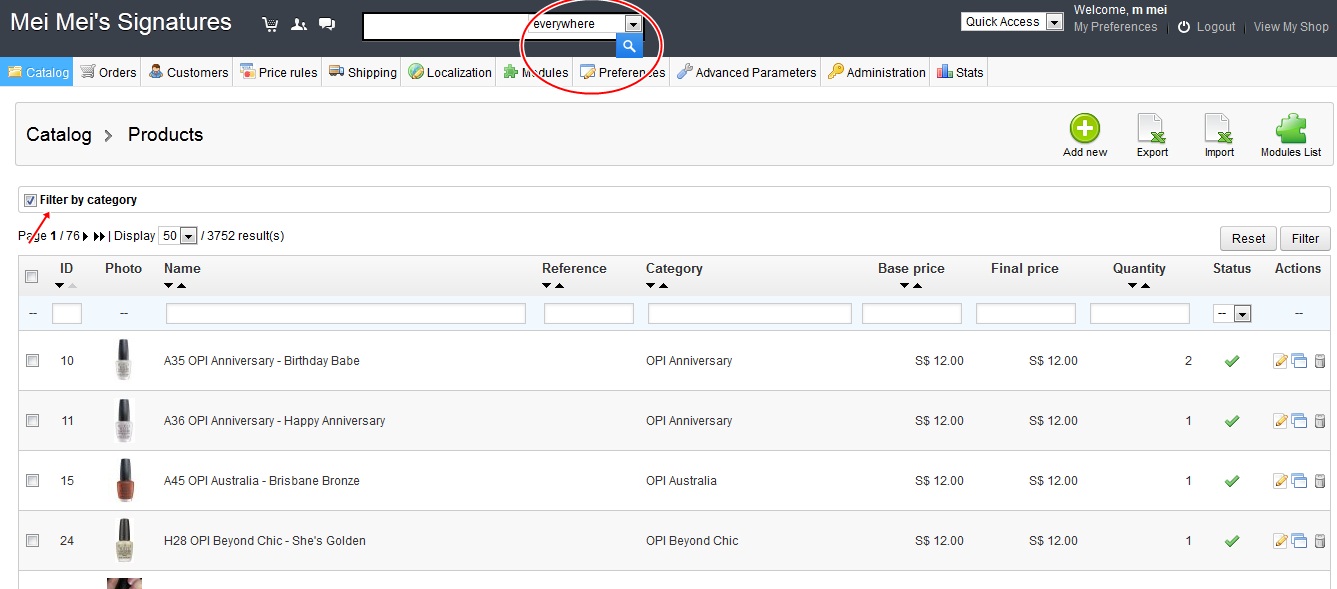This screenshot has width=1337, height=589.
Task: Toggle status checkmark for Brisbane Bronze
Action: 1232,481
